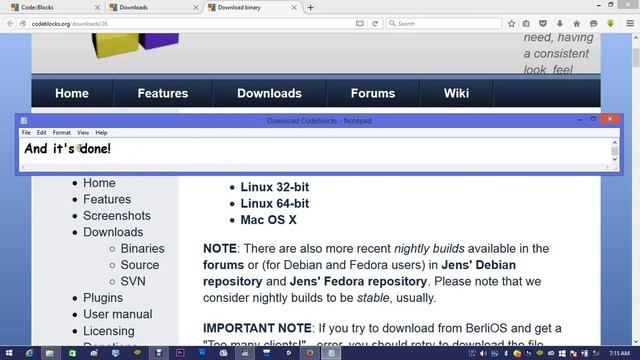Viewport: 640px width, 360px height.
Task: Open Jens' Fedora repository link
Action: coord(358,281)
